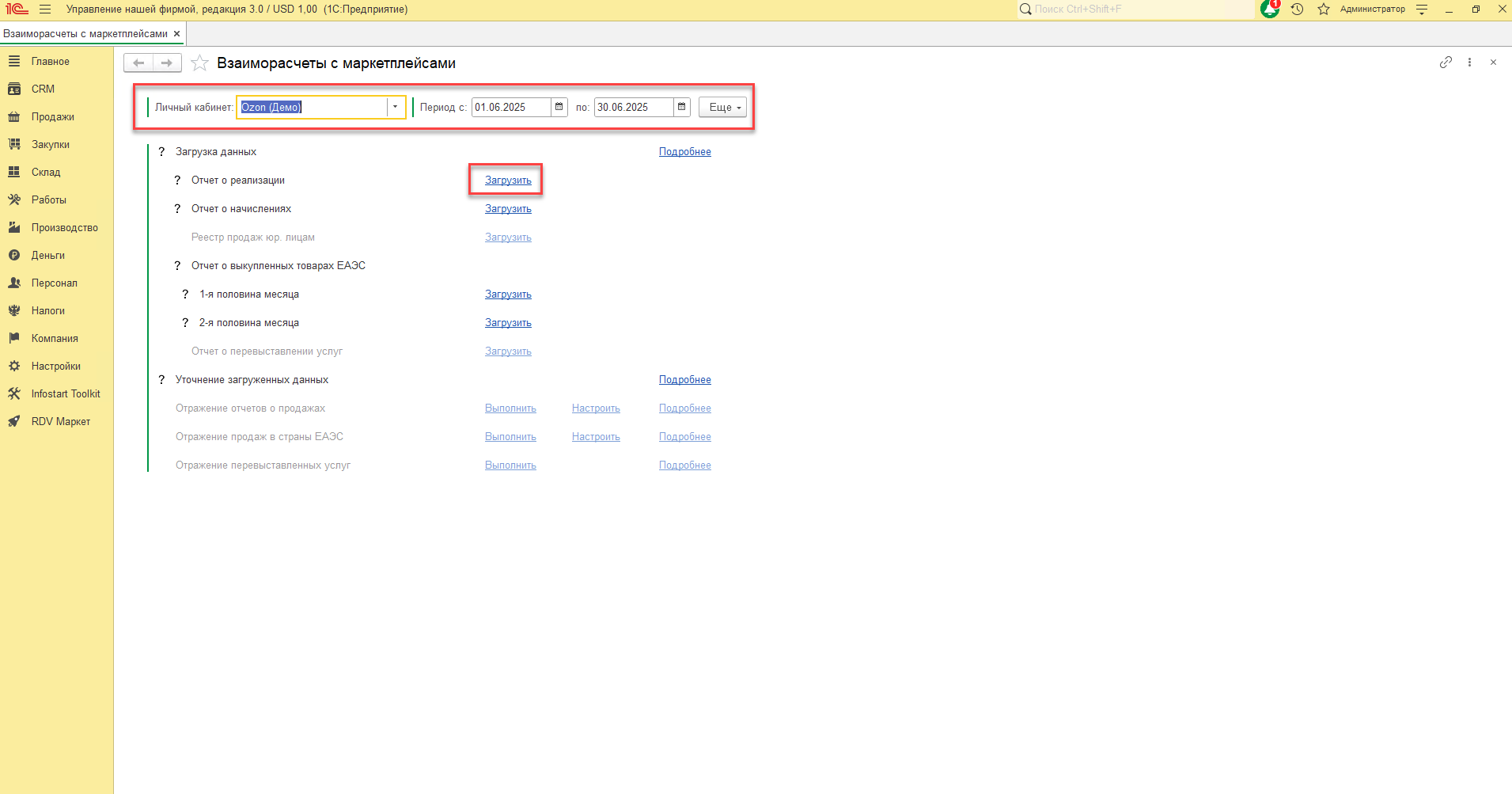1512x794 pixels.
Task: Click Выполнить for Отражение перевыставленных услуг
Action: pos(510,465)
